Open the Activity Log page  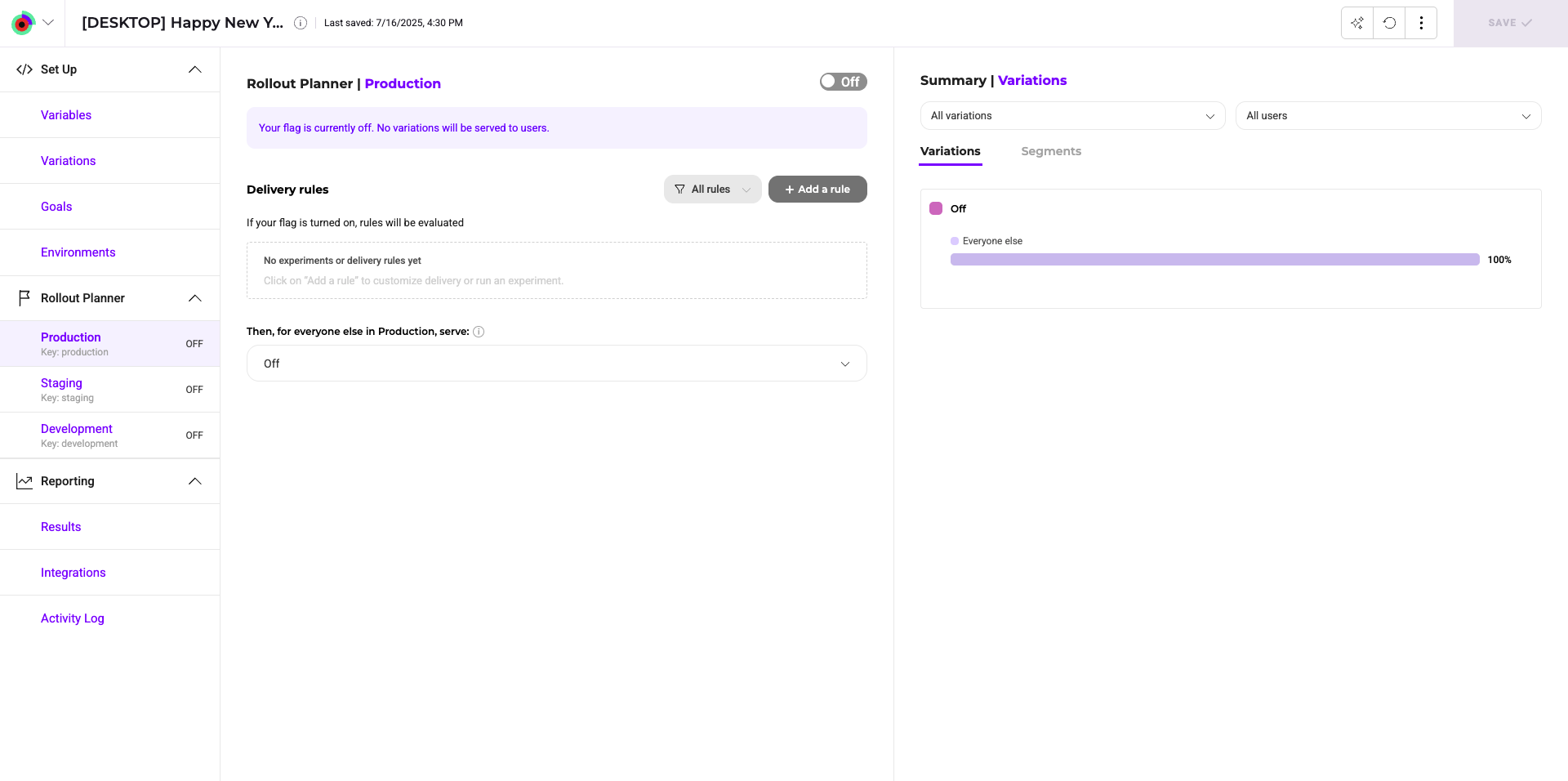[x=73, y=618]
